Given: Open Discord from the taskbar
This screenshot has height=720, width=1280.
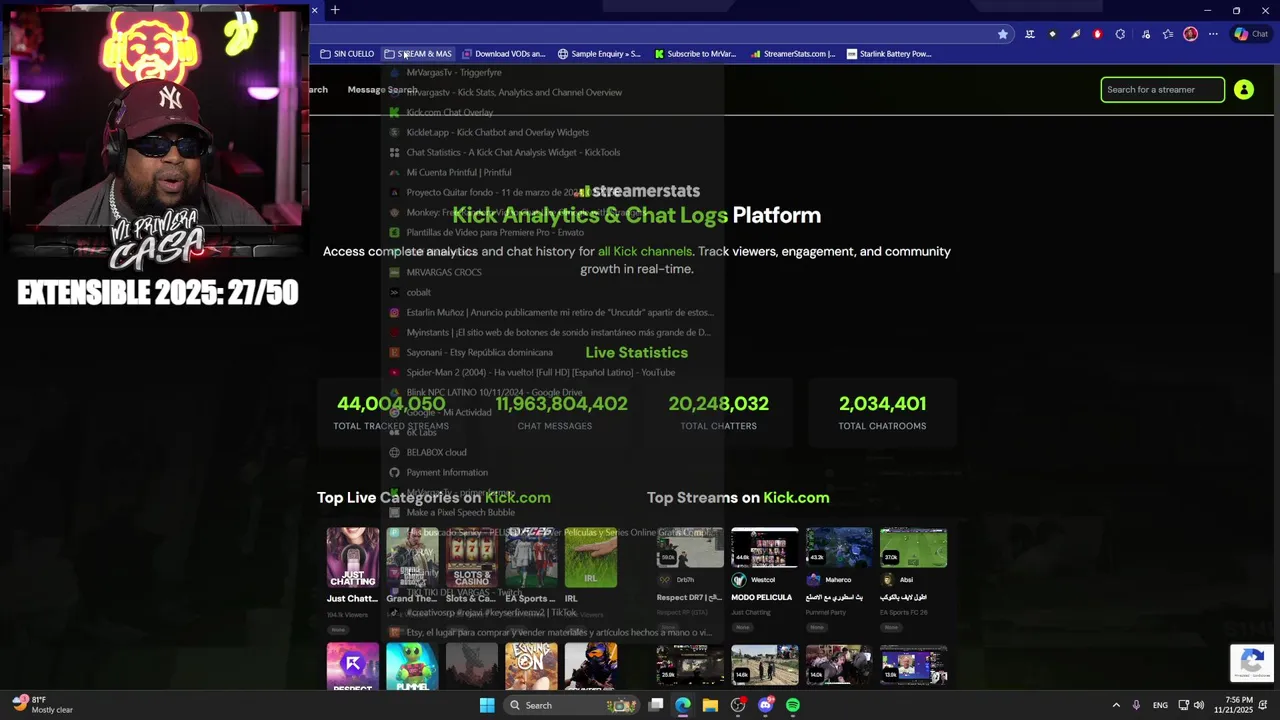Looking at the screenshot, I should click(x=766, y=705).
